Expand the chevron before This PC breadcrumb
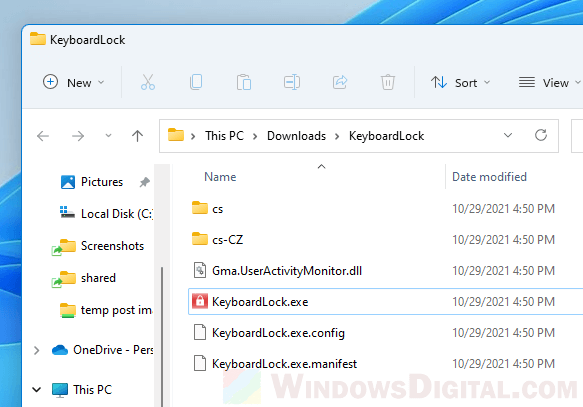The image size is (583, 407). [x=193, y=136]
